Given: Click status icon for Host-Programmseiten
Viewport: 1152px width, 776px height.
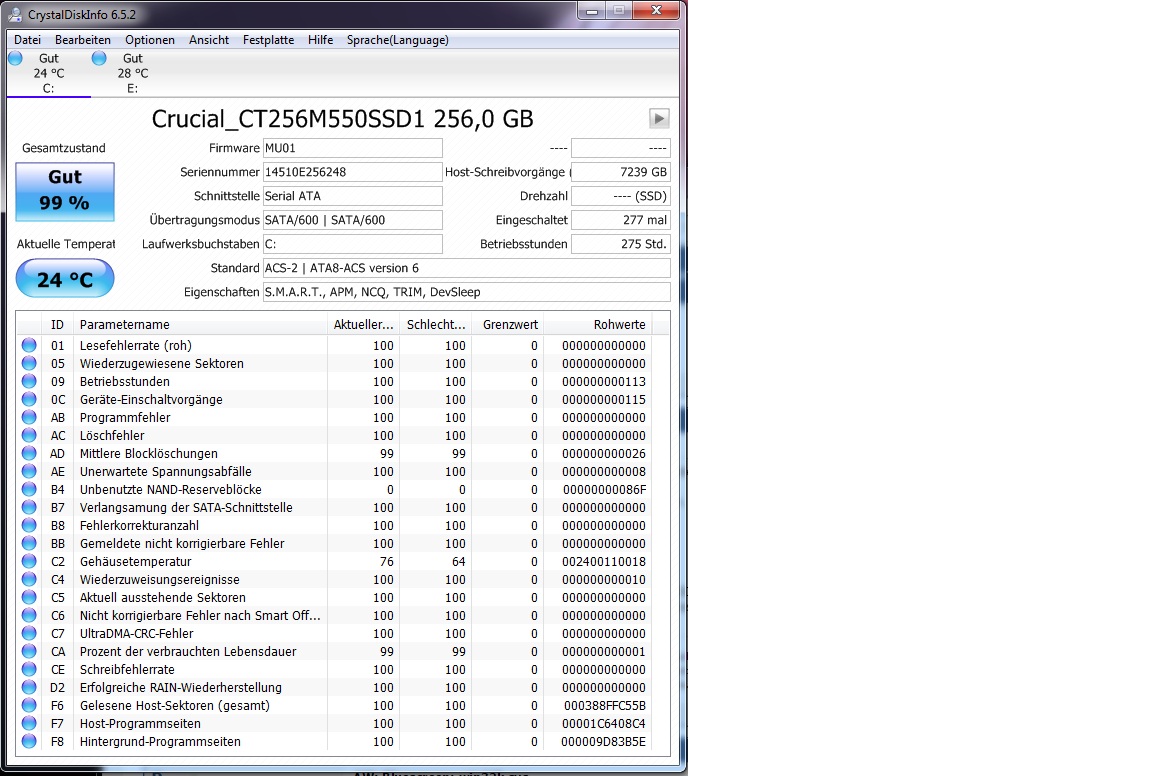Looking at the screenshot, I should click(x=29, y=723).
